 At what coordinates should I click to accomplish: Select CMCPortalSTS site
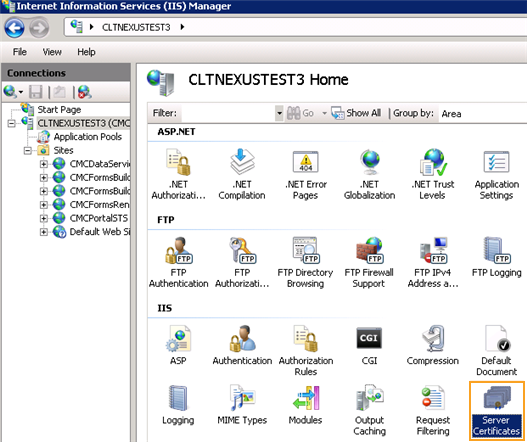pos(99,218)
